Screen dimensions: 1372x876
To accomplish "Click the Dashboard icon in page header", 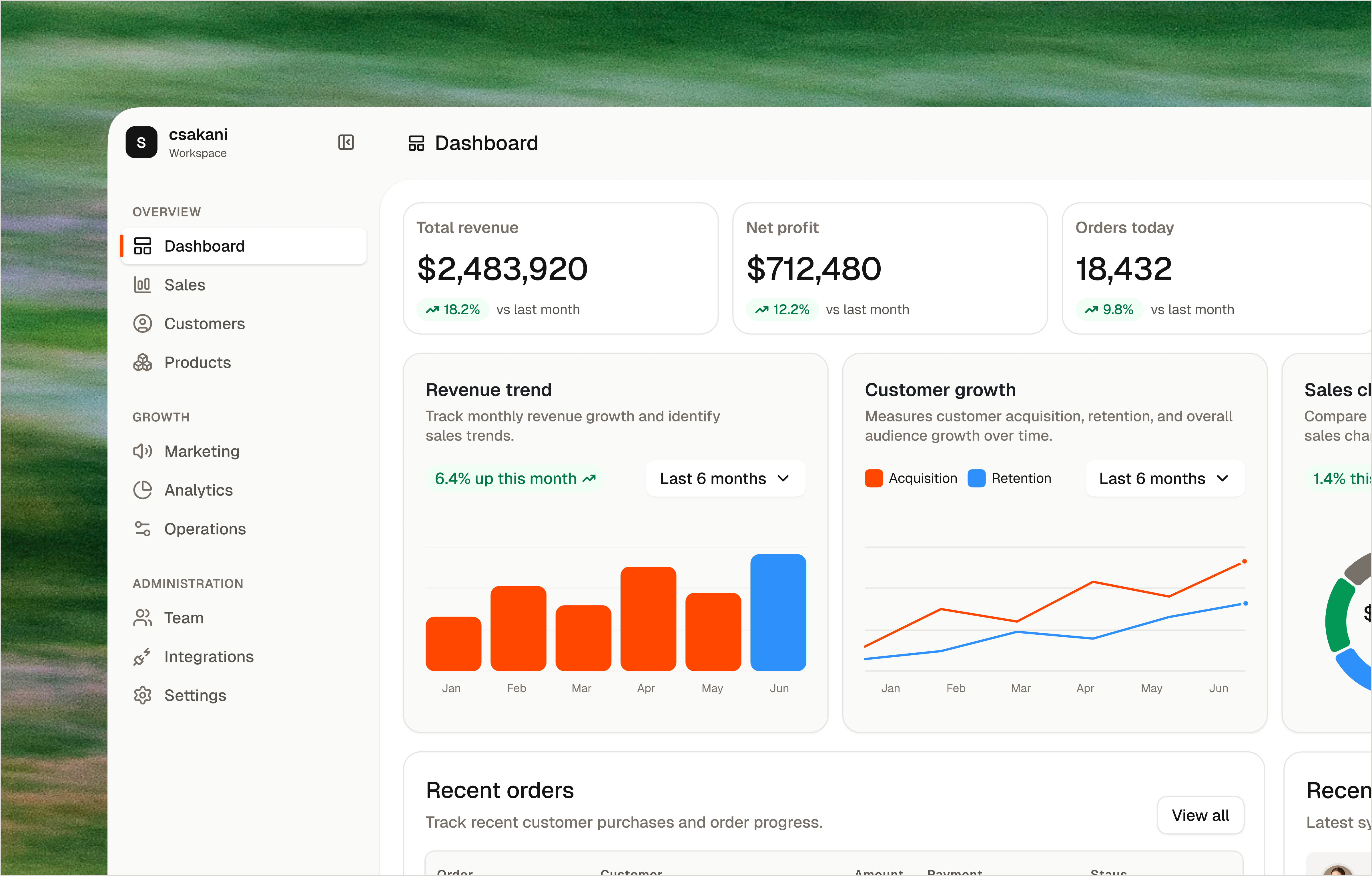I will pos(416,143).
